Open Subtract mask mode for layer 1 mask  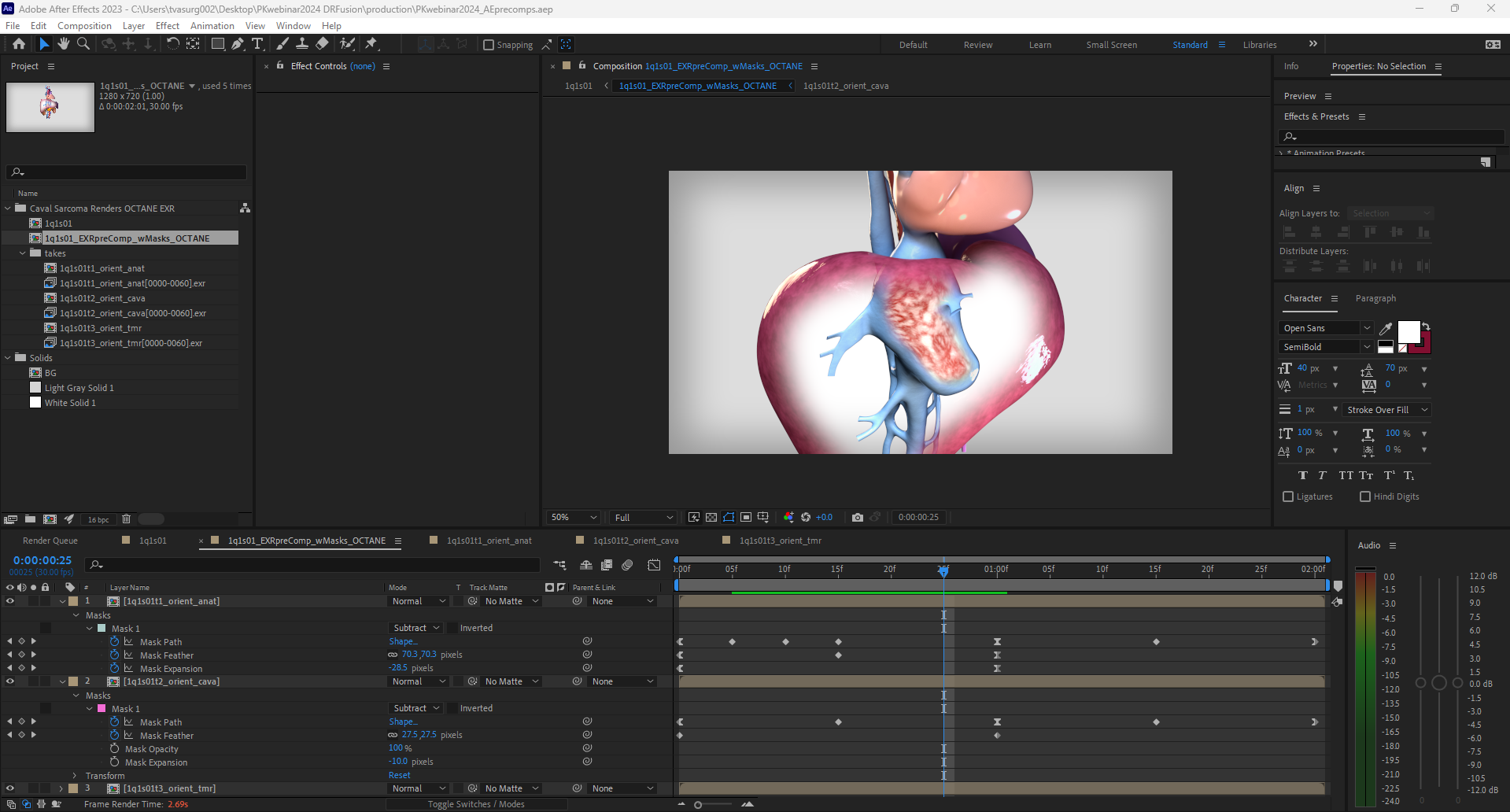pos(416,628)
